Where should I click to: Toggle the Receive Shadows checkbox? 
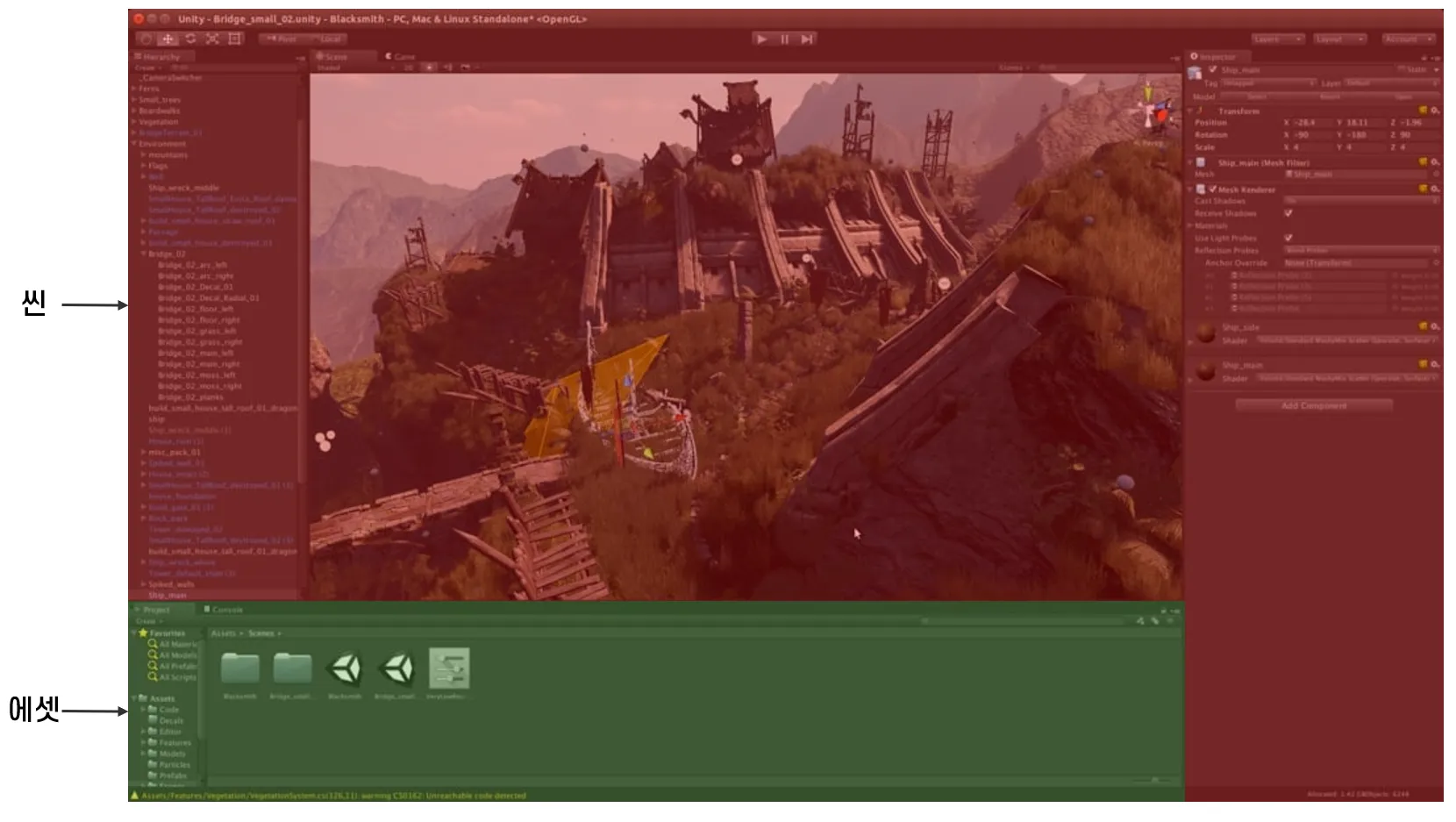(x=1288, y=213)
